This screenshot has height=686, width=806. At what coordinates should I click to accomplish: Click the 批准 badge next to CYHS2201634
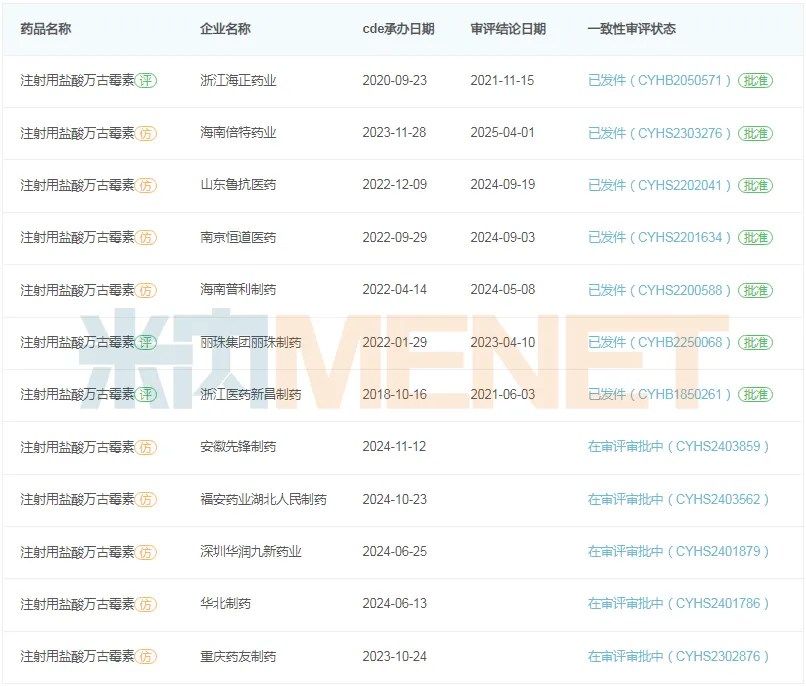coord(756,238)
